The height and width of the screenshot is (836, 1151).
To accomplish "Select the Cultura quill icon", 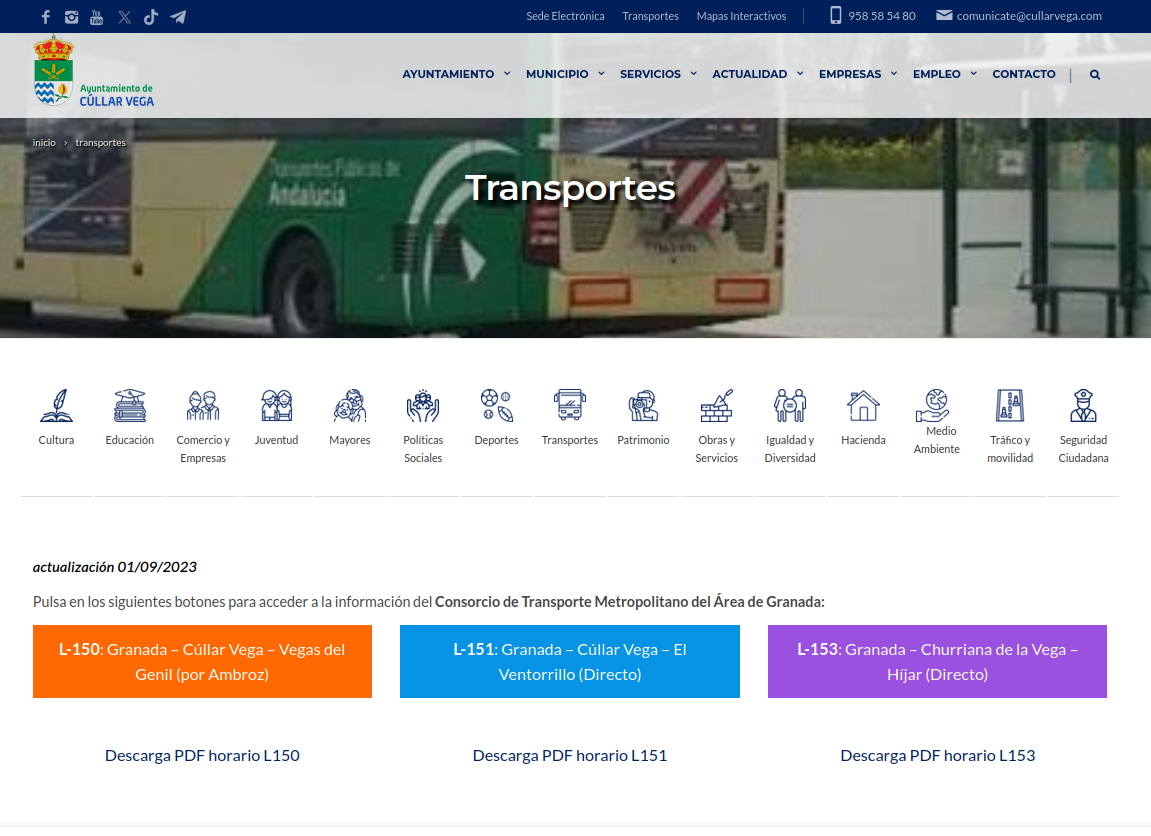I will 57,407.
